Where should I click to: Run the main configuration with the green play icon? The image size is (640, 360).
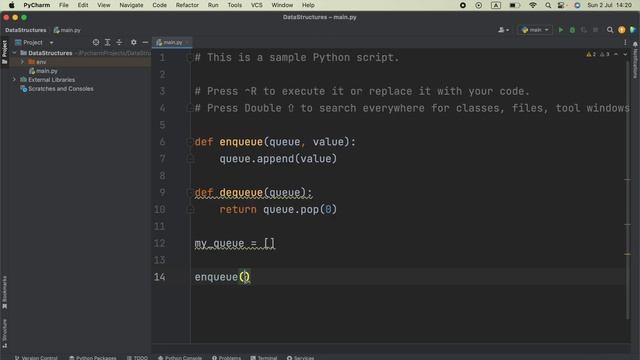point(561,30)
